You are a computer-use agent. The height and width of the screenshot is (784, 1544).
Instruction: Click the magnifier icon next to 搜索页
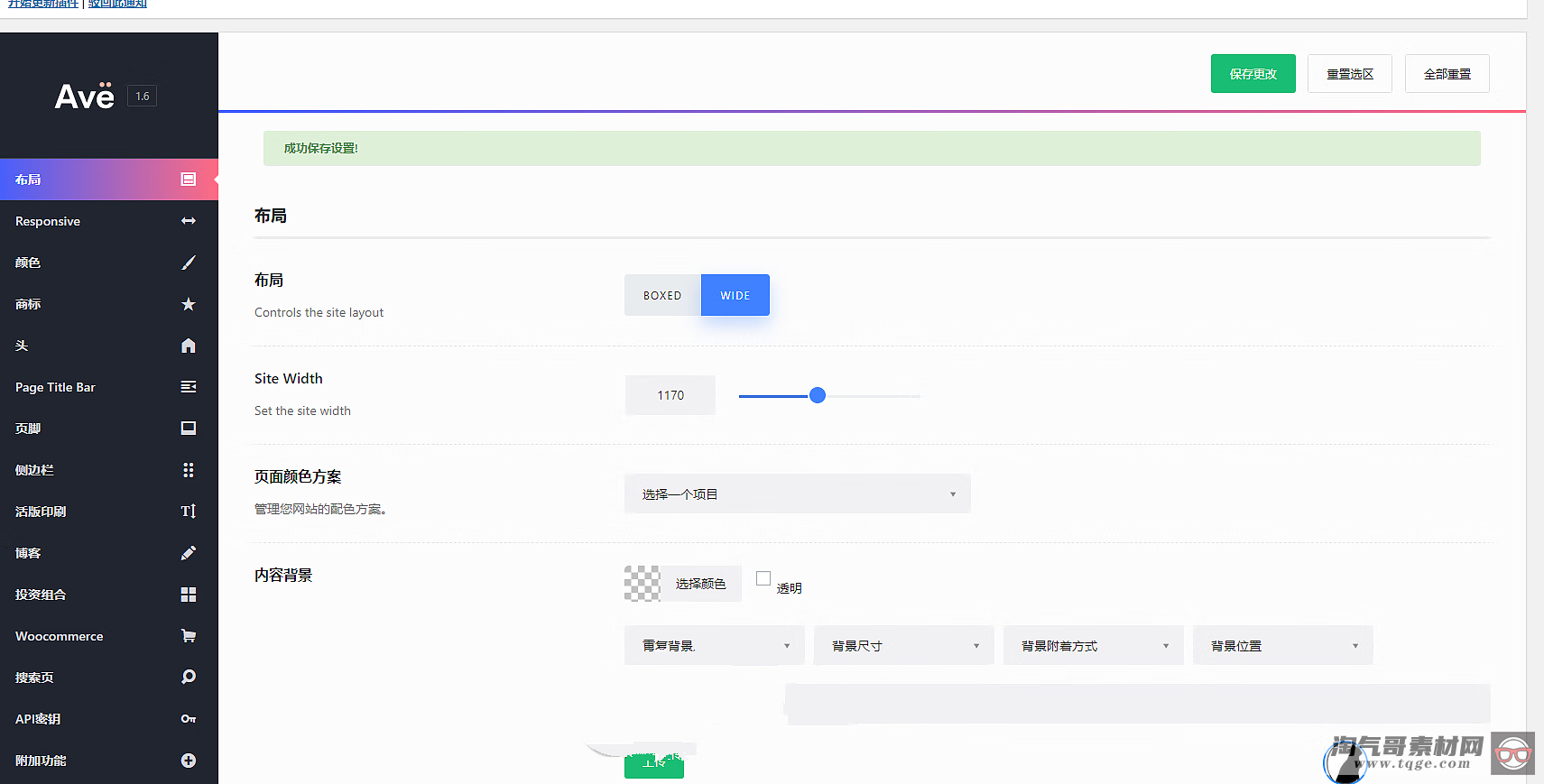tap(188, 678)
